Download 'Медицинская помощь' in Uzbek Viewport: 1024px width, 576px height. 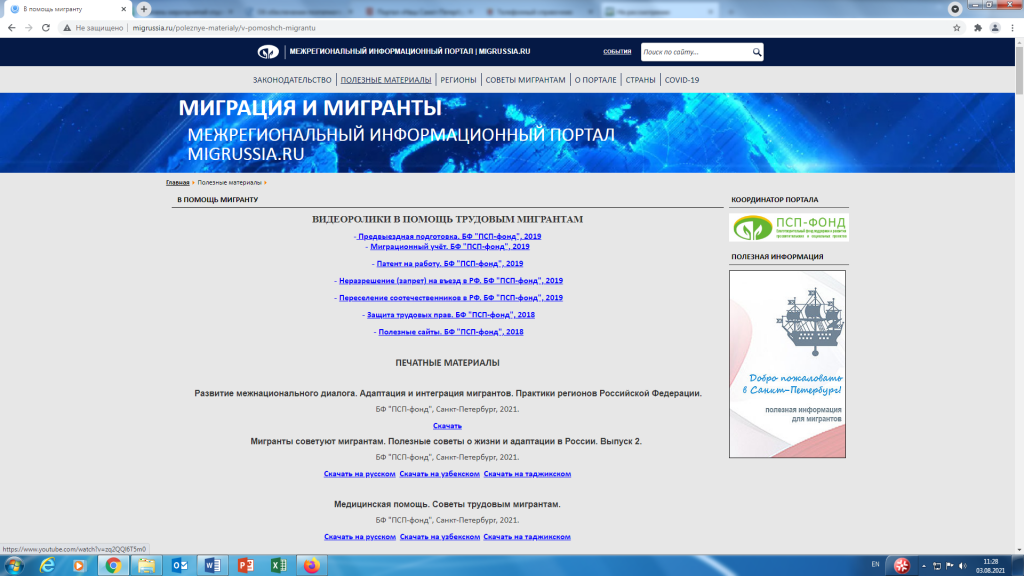pos(440,537)
